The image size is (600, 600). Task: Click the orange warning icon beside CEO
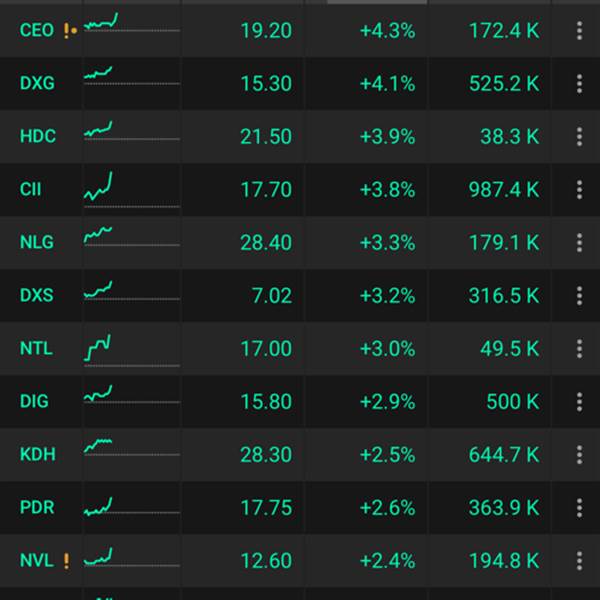pos(68,31)
